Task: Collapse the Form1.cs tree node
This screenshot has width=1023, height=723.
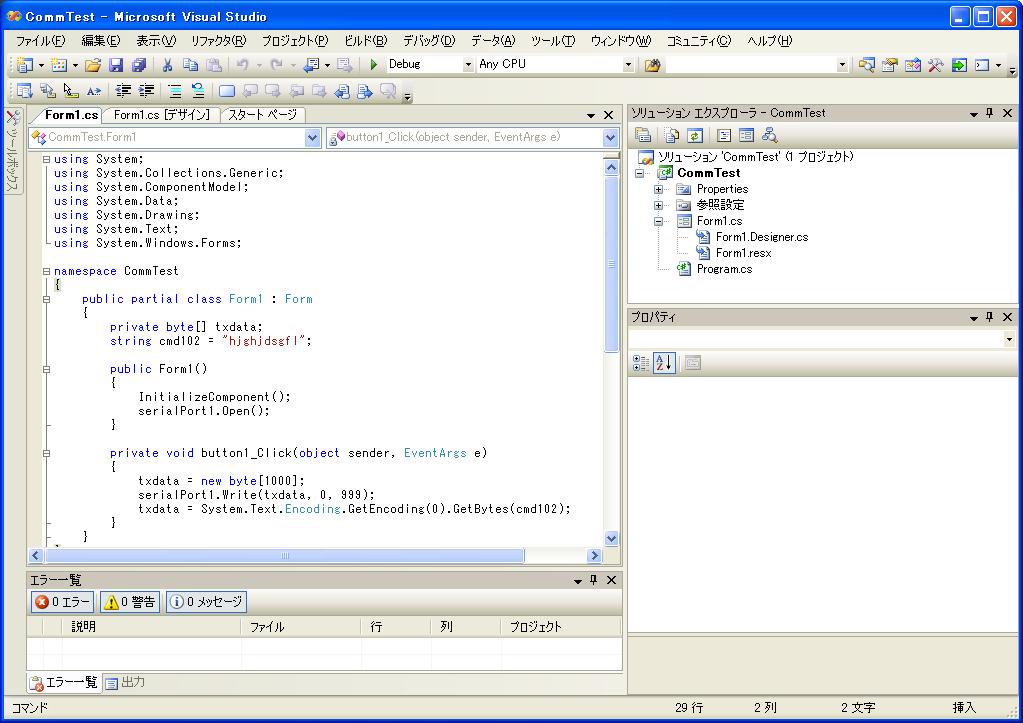Action: [658, 221]
